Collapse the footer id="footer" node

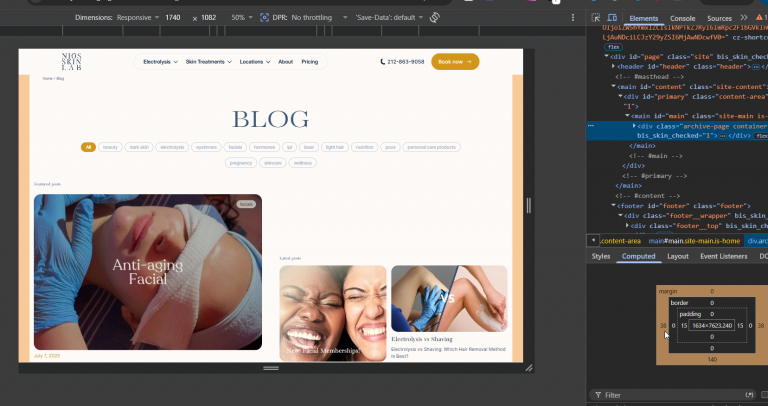[613, 206]
